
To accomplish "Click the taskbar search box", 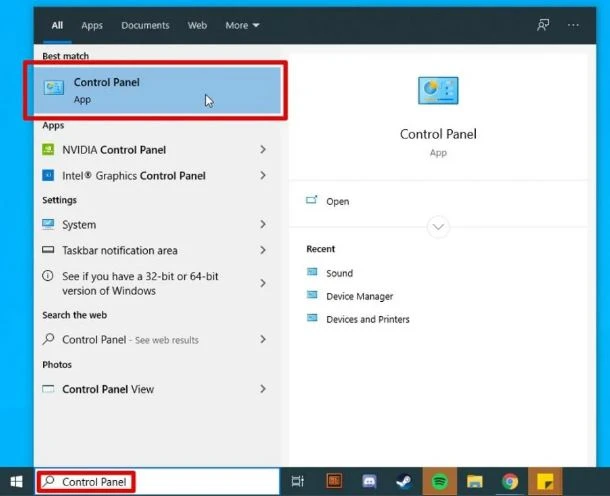I will pyautogui.click(x=157, y=482).
